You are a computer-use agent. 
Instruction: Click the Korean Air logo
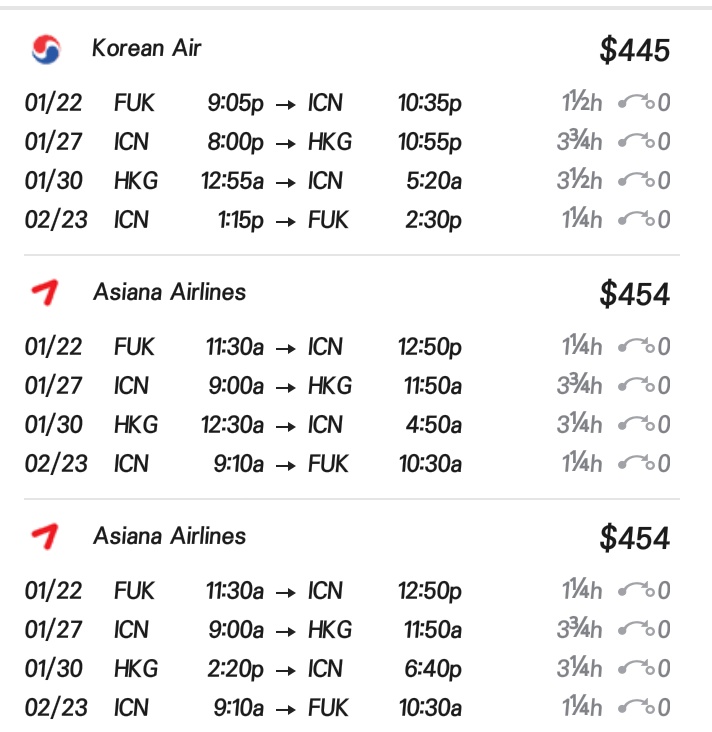[x=46, y=49]
